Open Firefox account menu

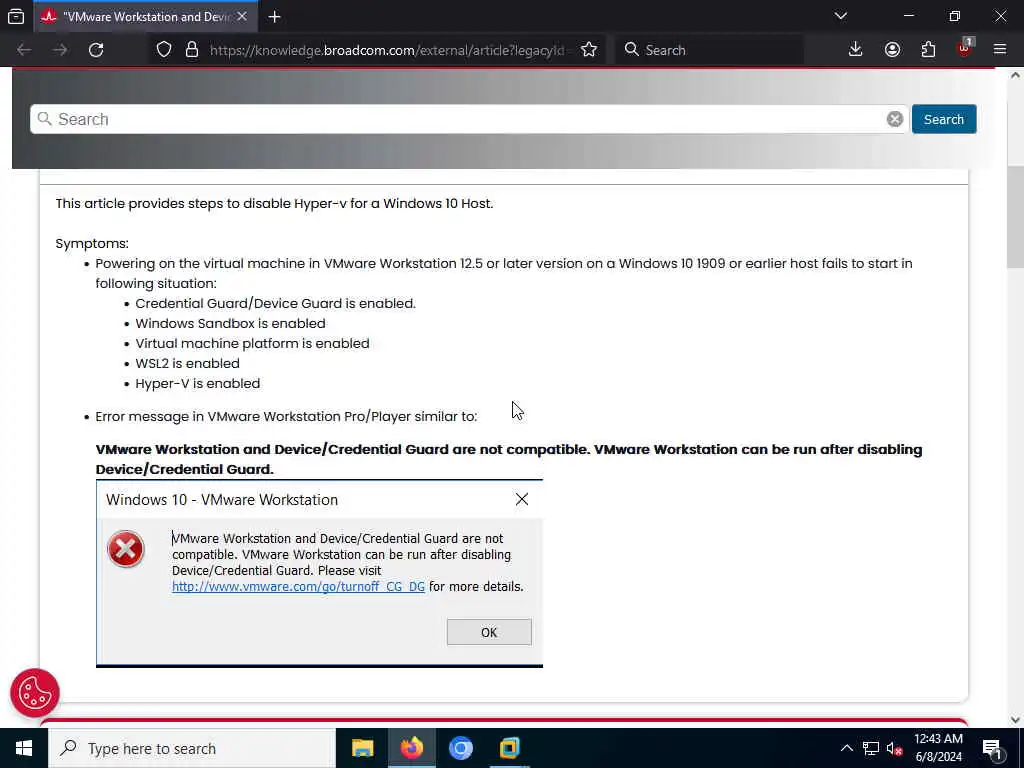[892, 50]
